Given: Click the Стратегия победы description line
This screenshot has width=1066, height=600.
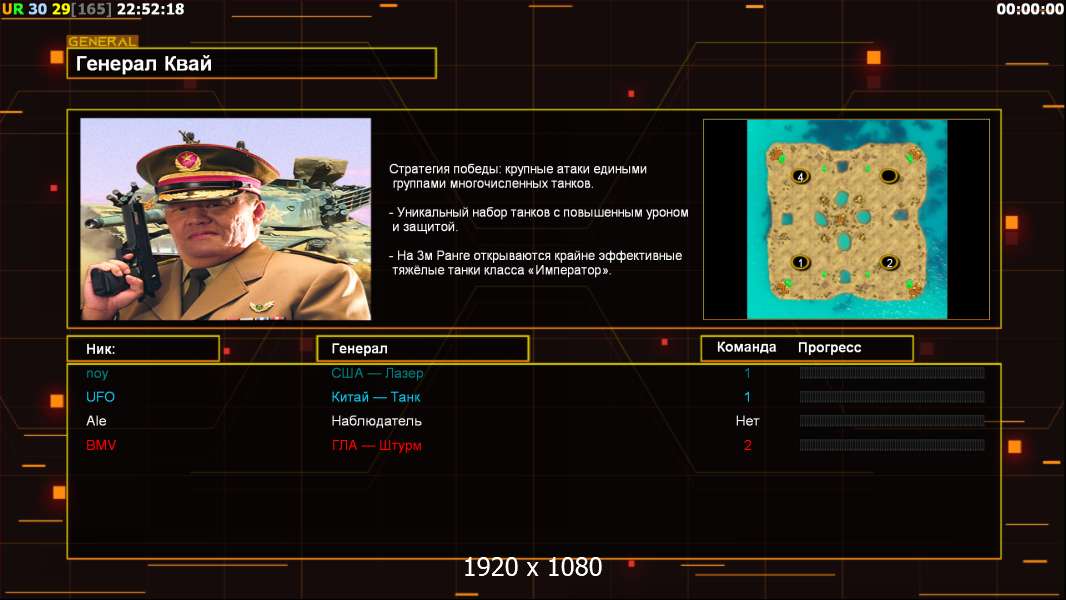Looking at the screenshot, I should [518, 176].
